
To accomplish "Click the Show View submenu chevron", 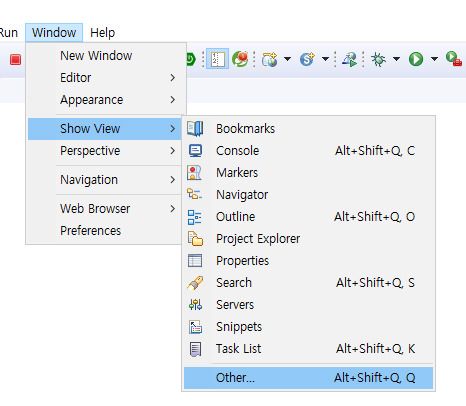I will 172,129.
